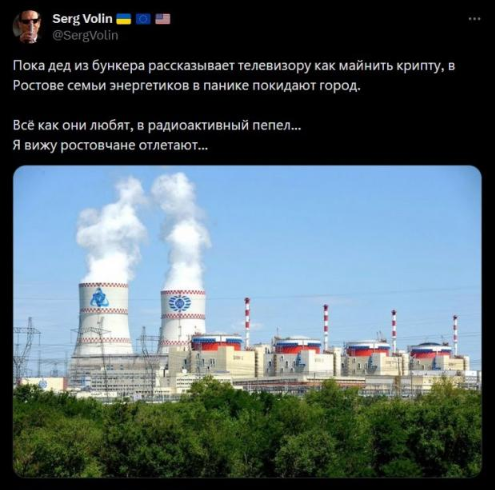Click the EU flag emoji in name
This screenshot has height=490, width=495.
(x=143, y=19)
